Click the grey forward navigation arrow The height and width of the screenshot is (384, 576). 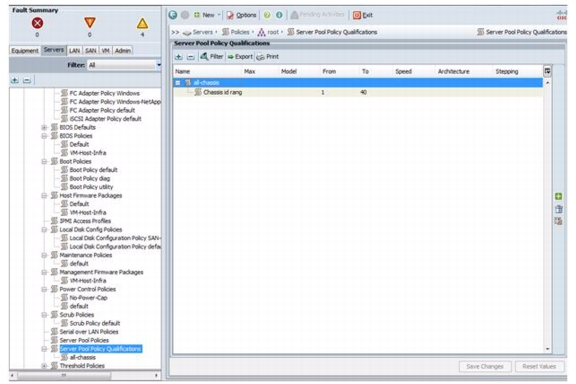coord(185,15)
